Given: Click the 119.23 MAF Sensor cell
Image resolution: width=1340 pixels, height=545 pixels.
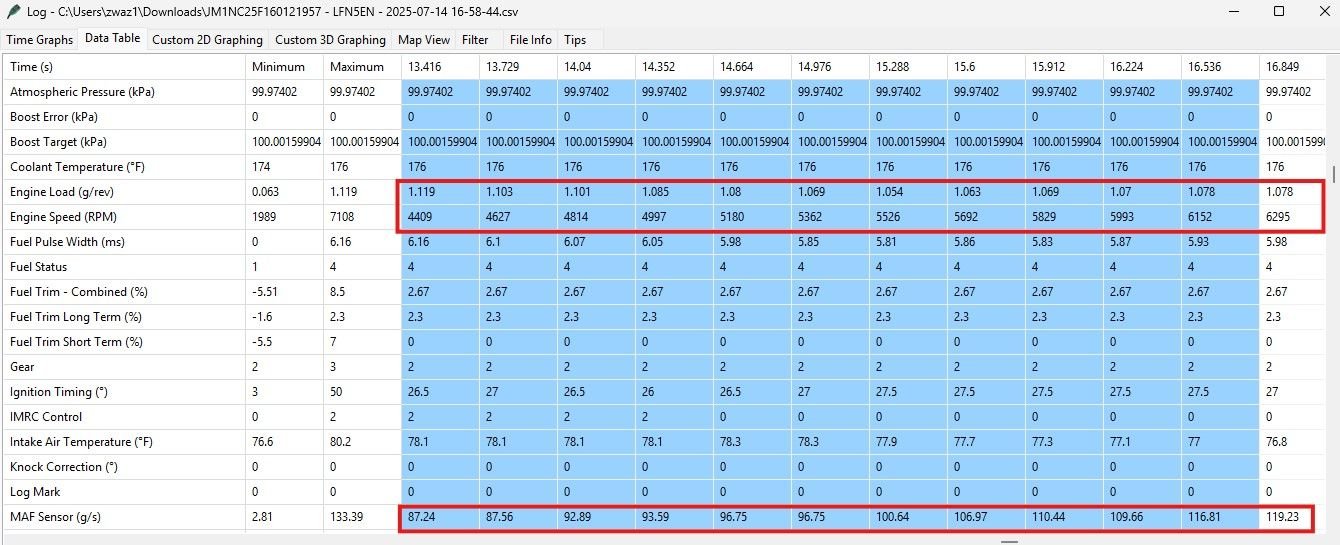Looking at the screenshot, I should pyautogui.click(x=1283, y=517).
